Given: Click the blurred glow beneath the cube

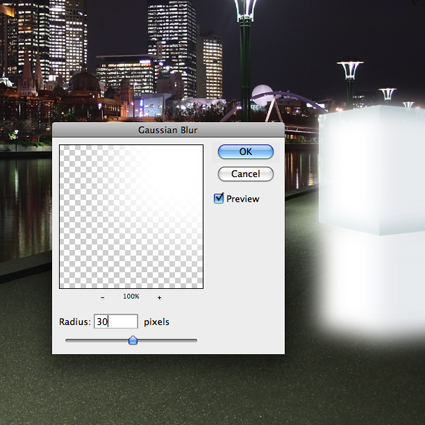Looking at the screenshot, I should 370,283.
